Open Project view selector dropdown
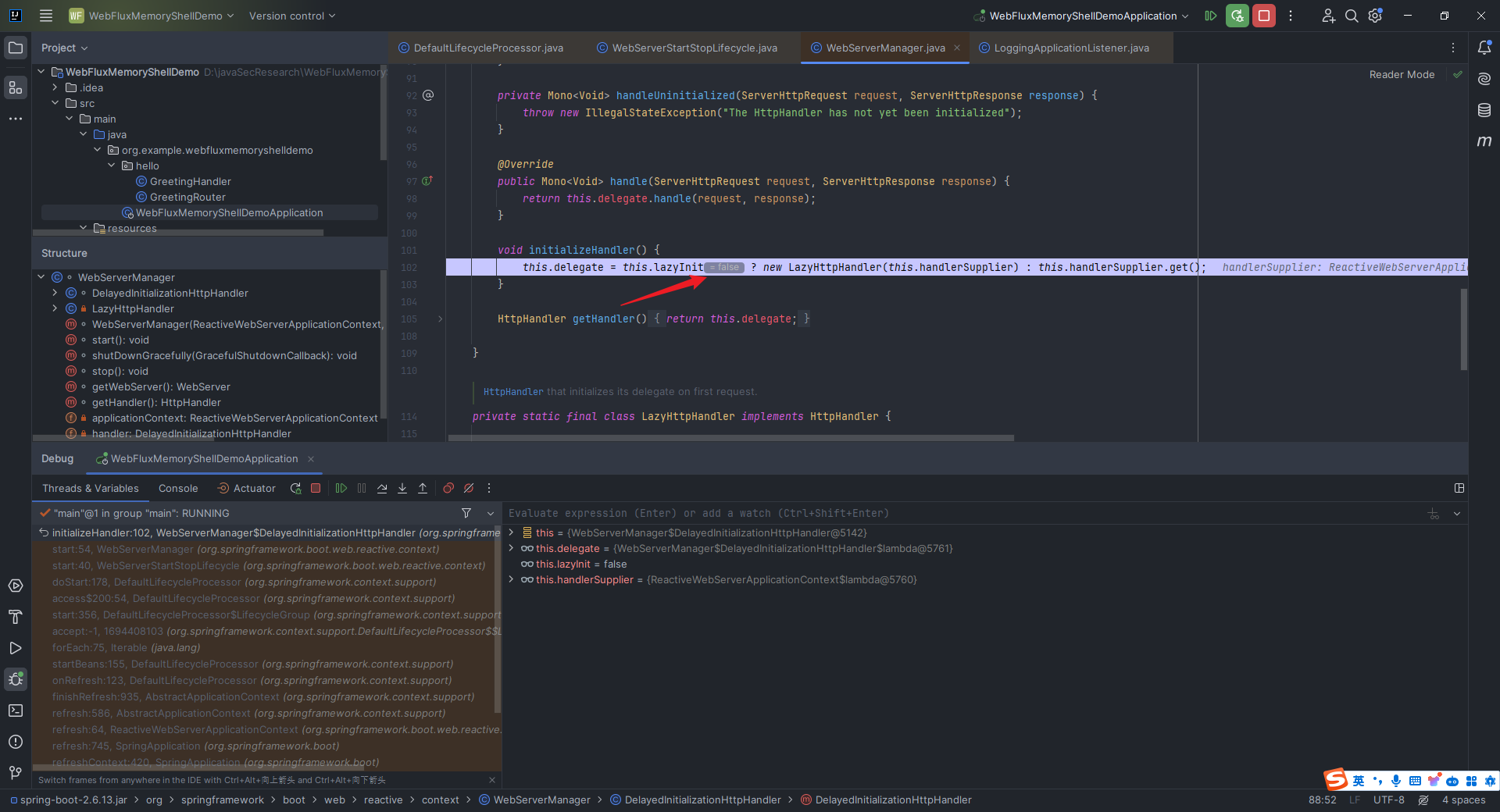Screen dimensions: 1500x812 tap(65, 48)
